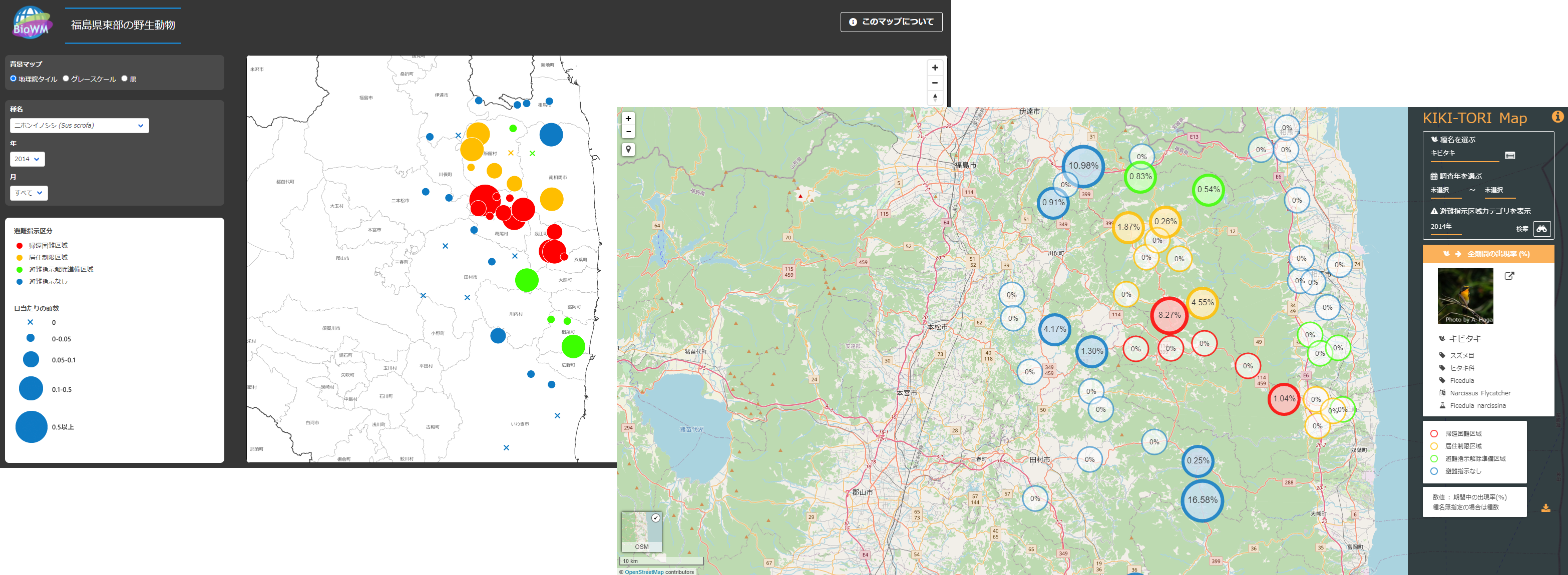Open the species ニホンイノシシ dropdown
This screenshot has height=575, width=1568.
pos(79,125)
